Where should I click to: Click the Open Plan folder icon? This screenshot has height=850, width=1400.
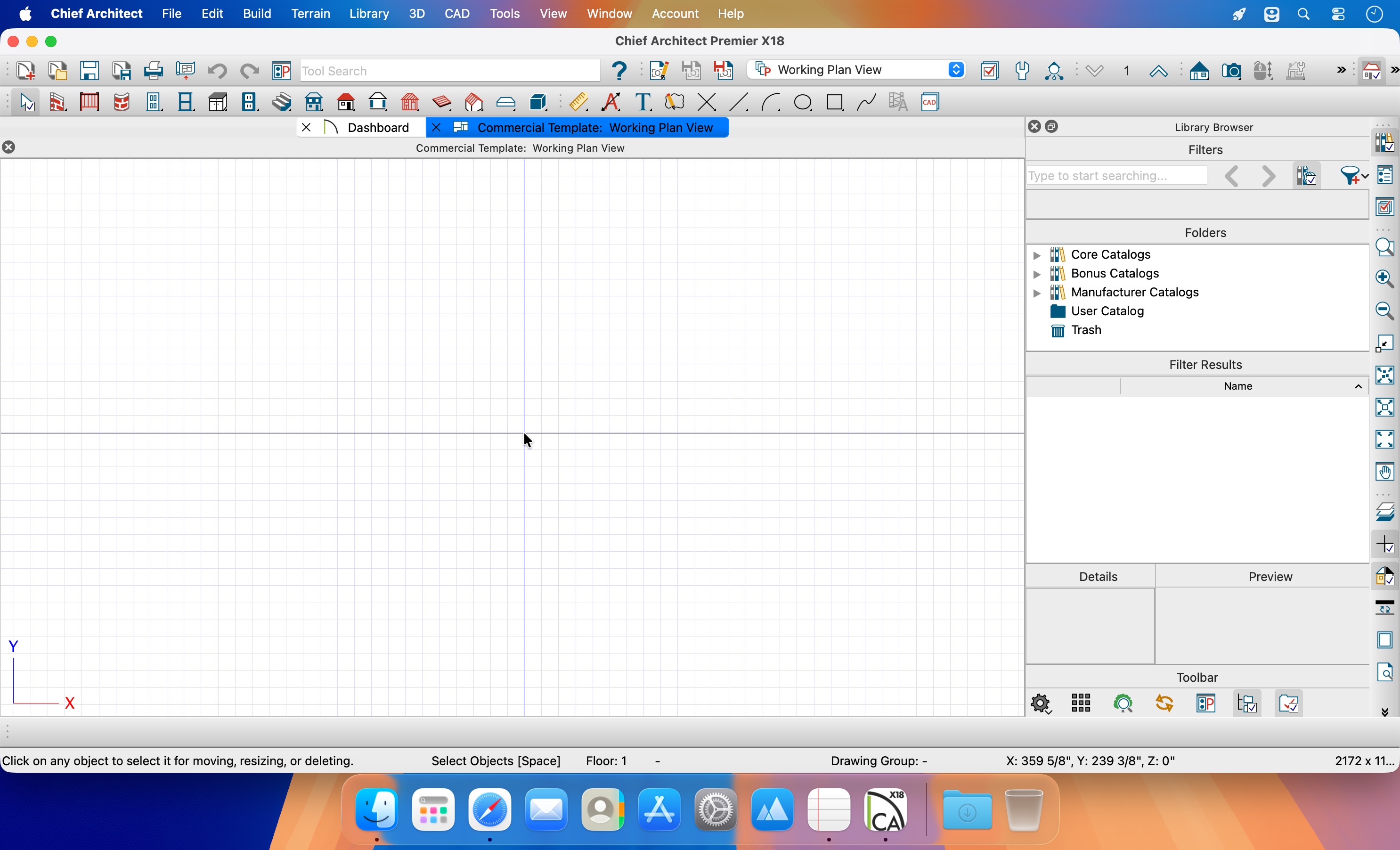point(57,71)
